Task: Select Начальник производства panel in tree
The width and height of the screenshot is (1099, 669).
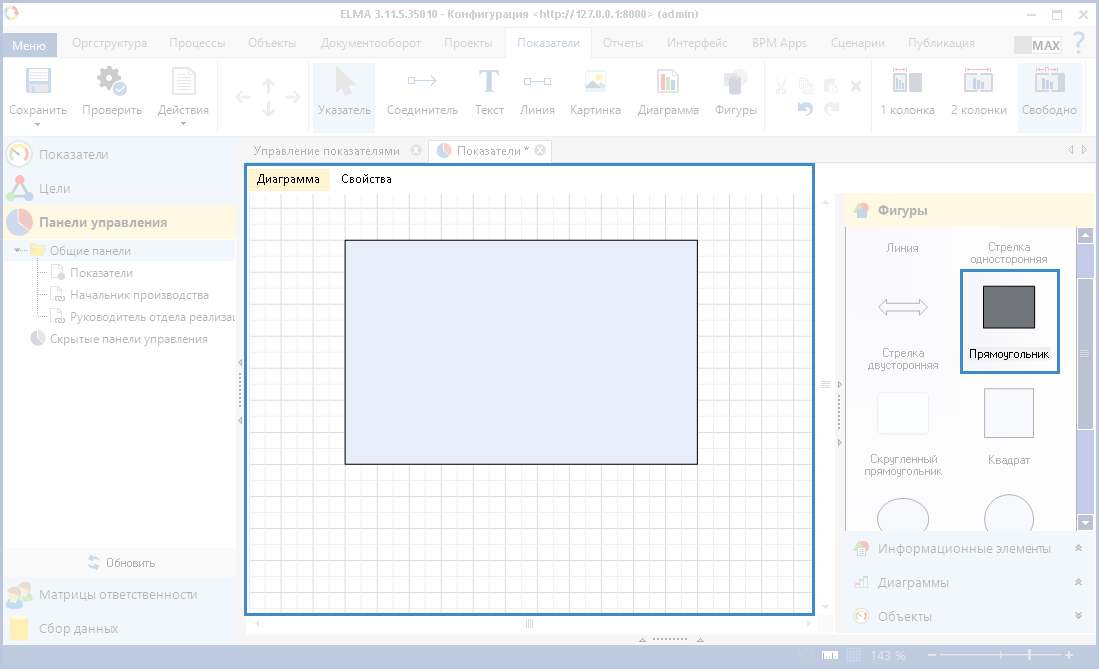Action: click(139, 295)
